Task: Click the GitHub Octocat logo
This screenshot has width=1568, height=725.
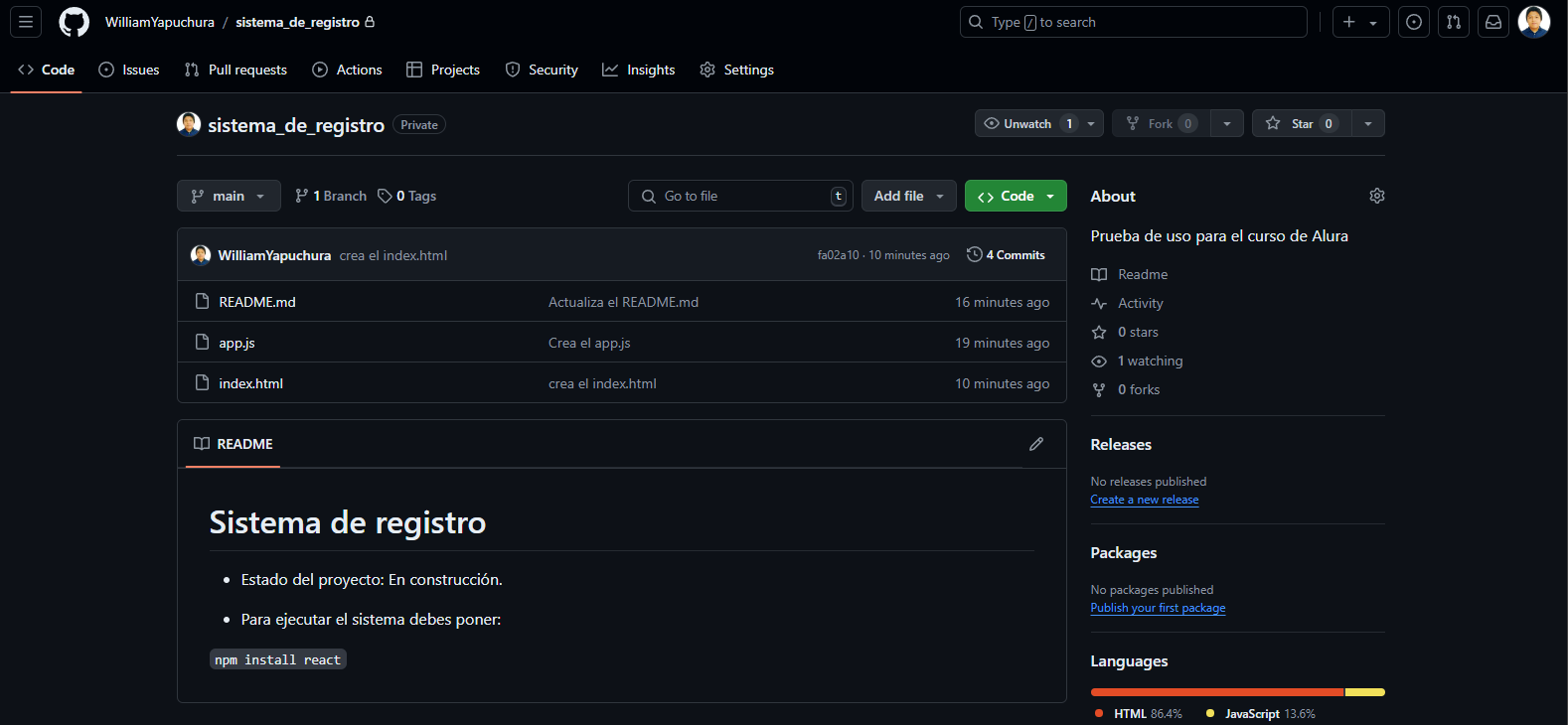Action: click(x=74, y=22)
